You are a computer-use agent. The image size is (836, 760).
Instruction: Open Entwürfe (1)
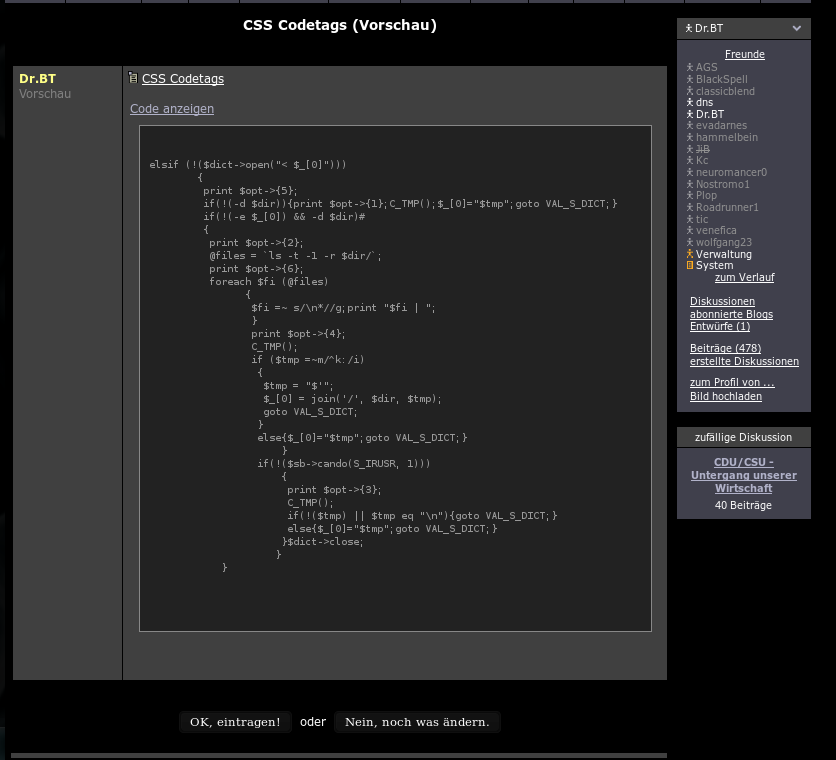click(720, 326)
